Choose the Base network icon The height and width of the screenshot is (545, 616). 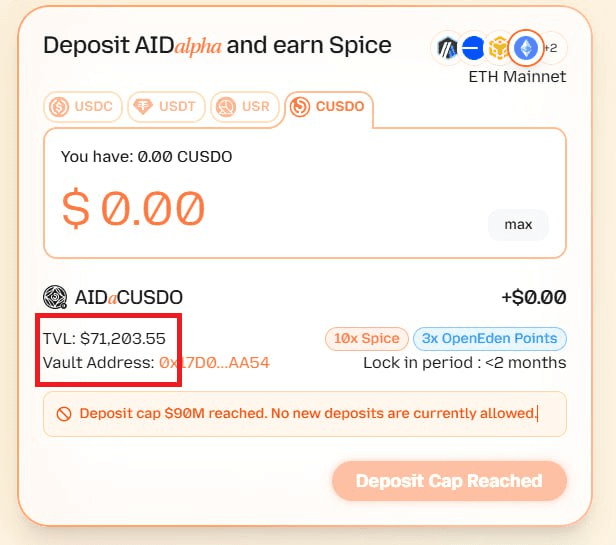pos(473,48)
